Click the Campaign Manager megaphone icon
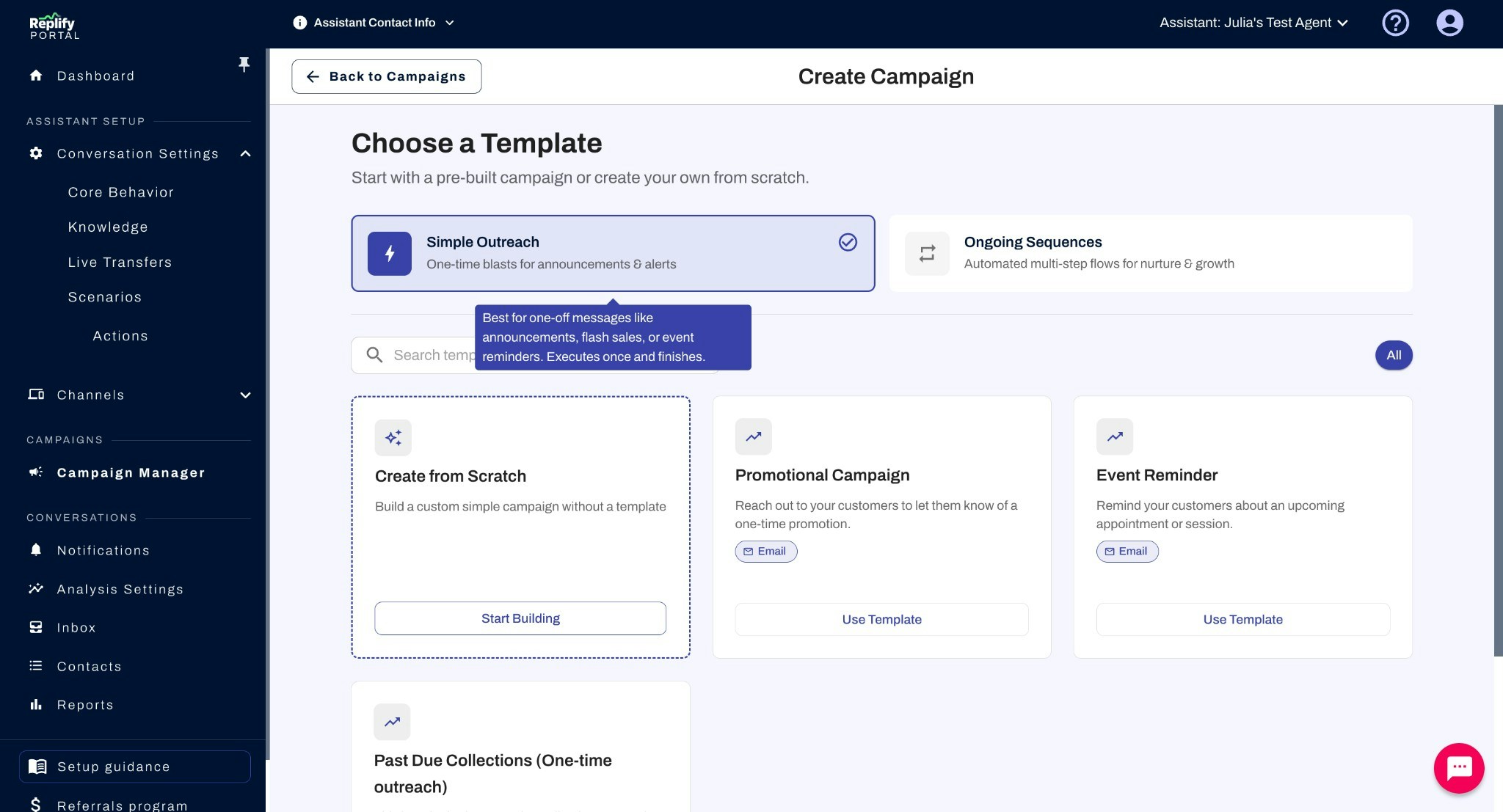1503x812 pixels. pos(35,472)
